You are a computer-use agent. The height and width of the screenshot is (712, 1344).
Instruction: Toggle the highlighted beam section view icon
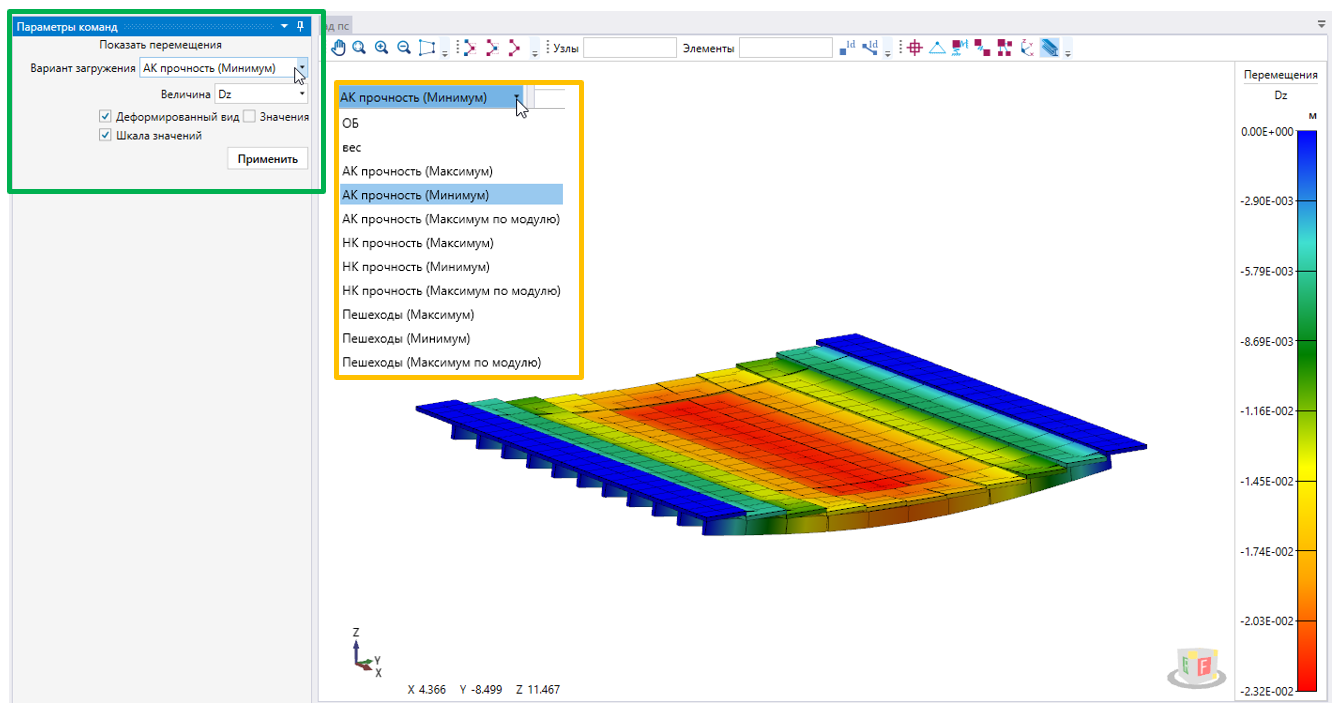pyautogui.click(x=1050, y=47)
